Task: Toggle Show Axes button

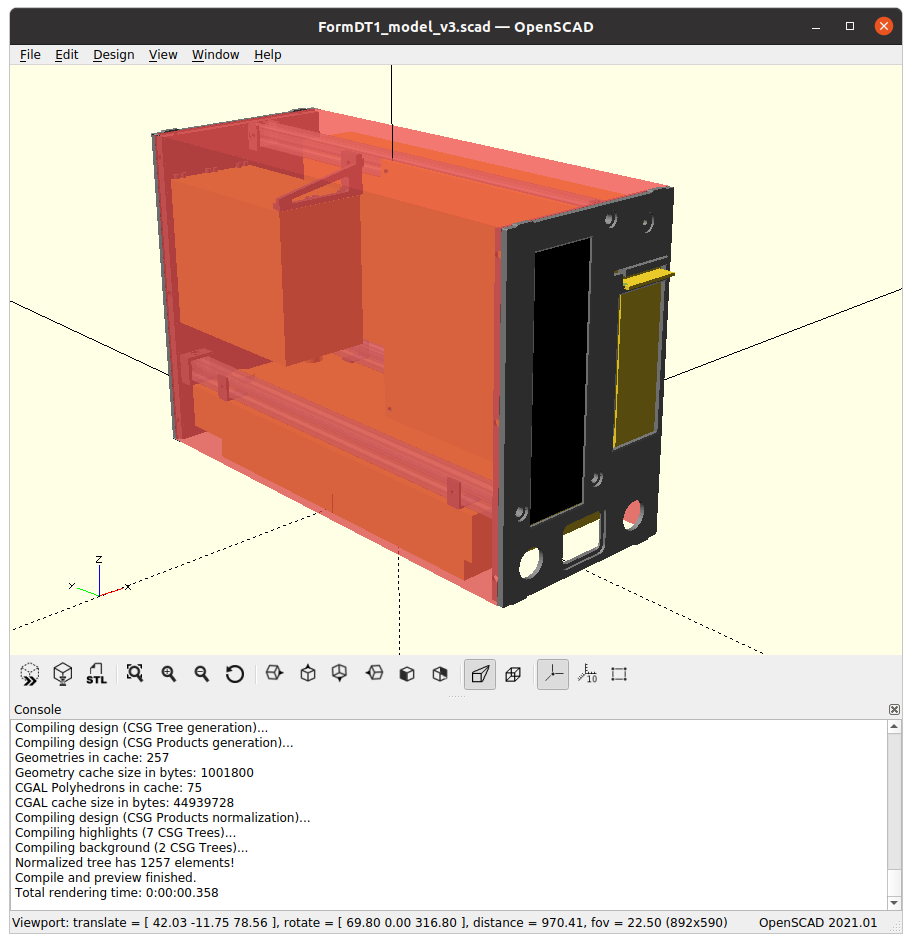Action: pos(553,674)
